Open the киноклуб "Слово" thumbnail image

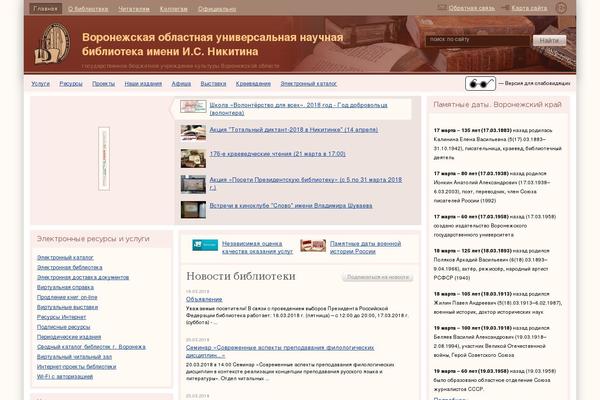coord(193,210)
